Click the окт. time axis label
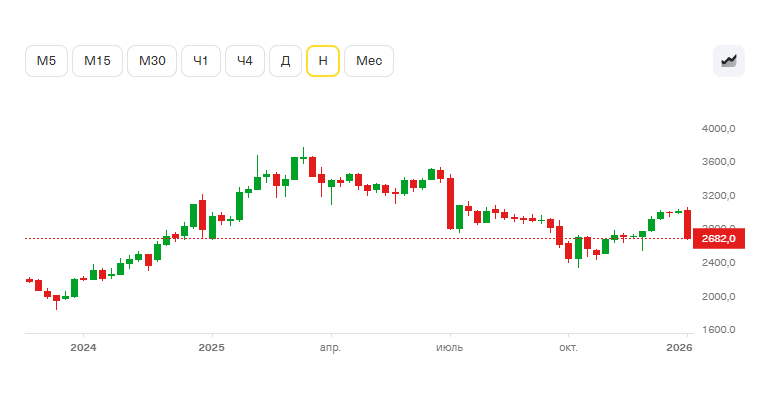This screenshot has height=412, width=776. pyautogui.click(x=569, y=348)
